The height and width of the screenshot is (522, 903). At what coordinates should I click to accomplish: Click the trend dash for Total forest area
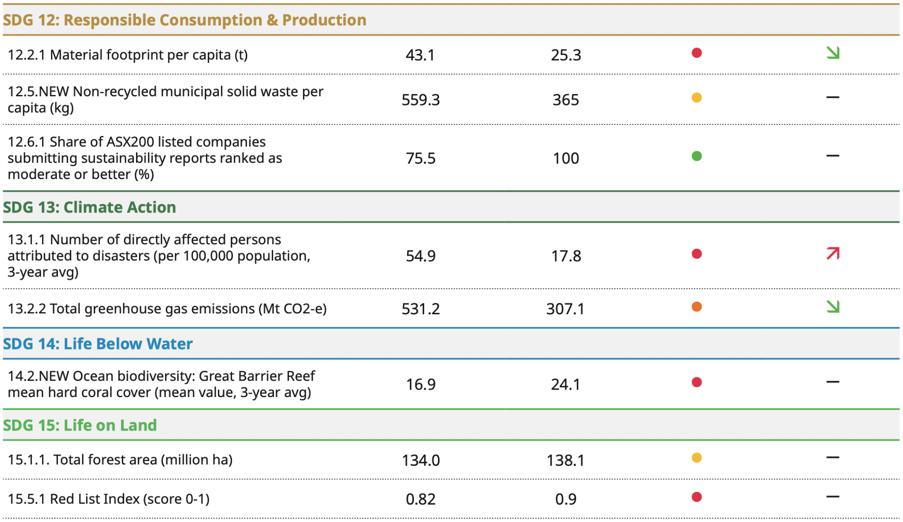[x=832, y=458]
